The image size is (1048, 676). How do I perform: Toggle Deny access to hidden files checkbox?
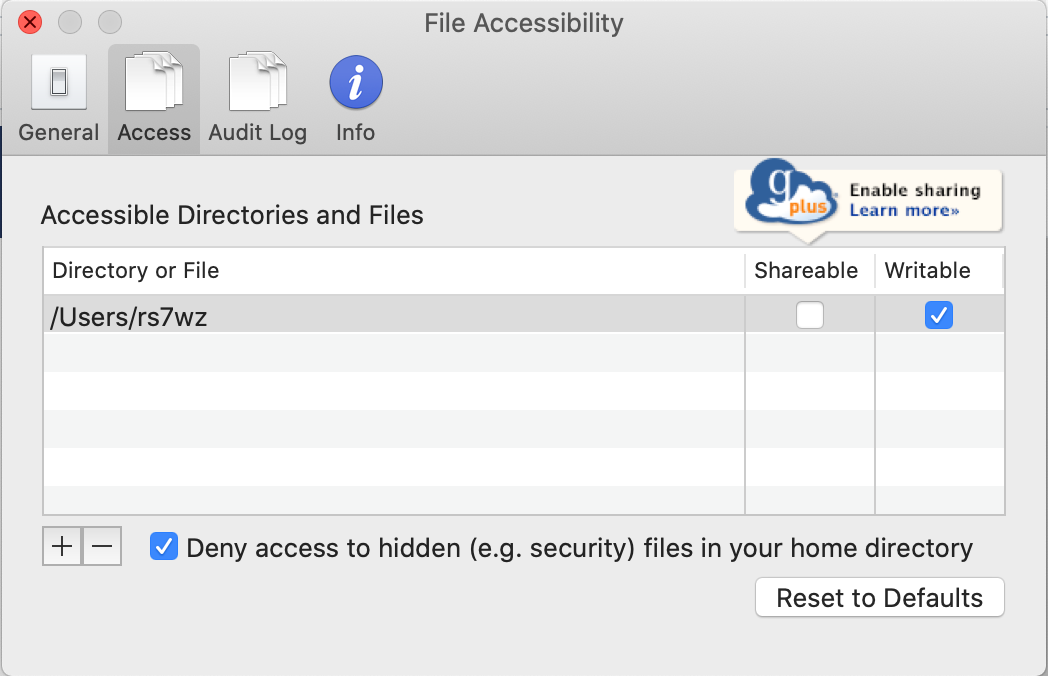click(x=164, y=547)
